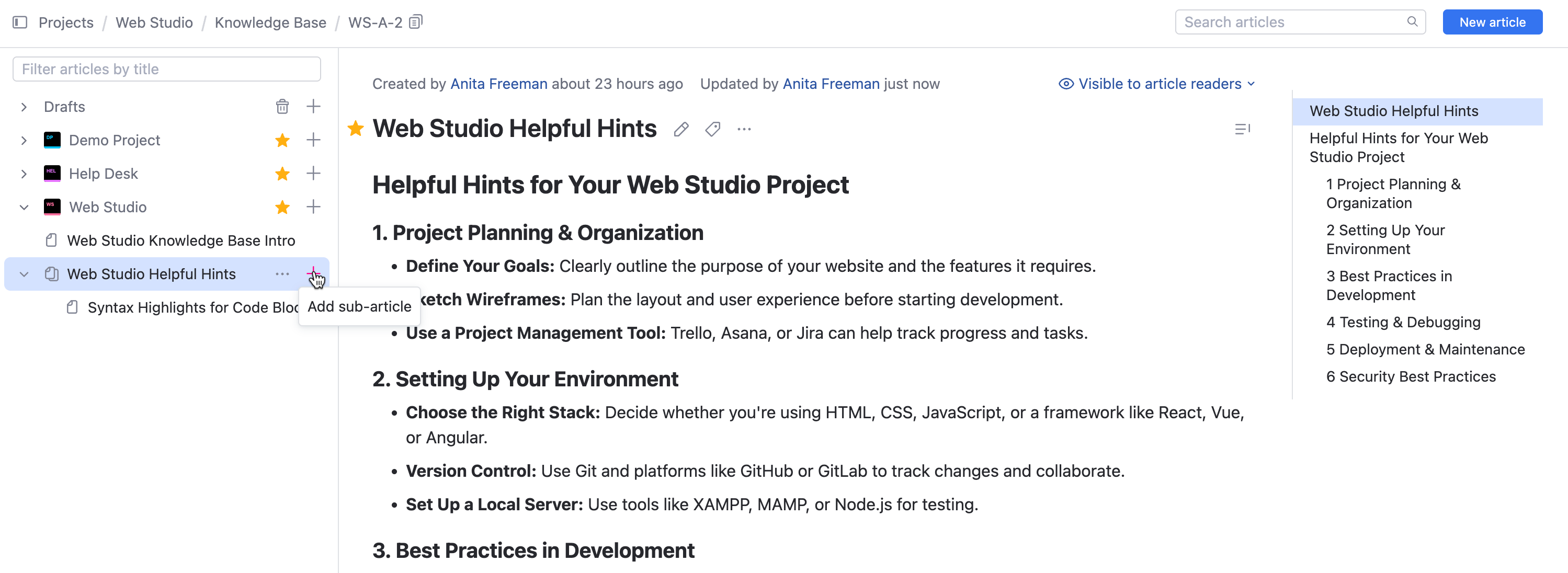This screenshot has width=1568, height=573.
Task: Open the article title three-dot menu
Action: pyautogui.click(x=744, y=129)
